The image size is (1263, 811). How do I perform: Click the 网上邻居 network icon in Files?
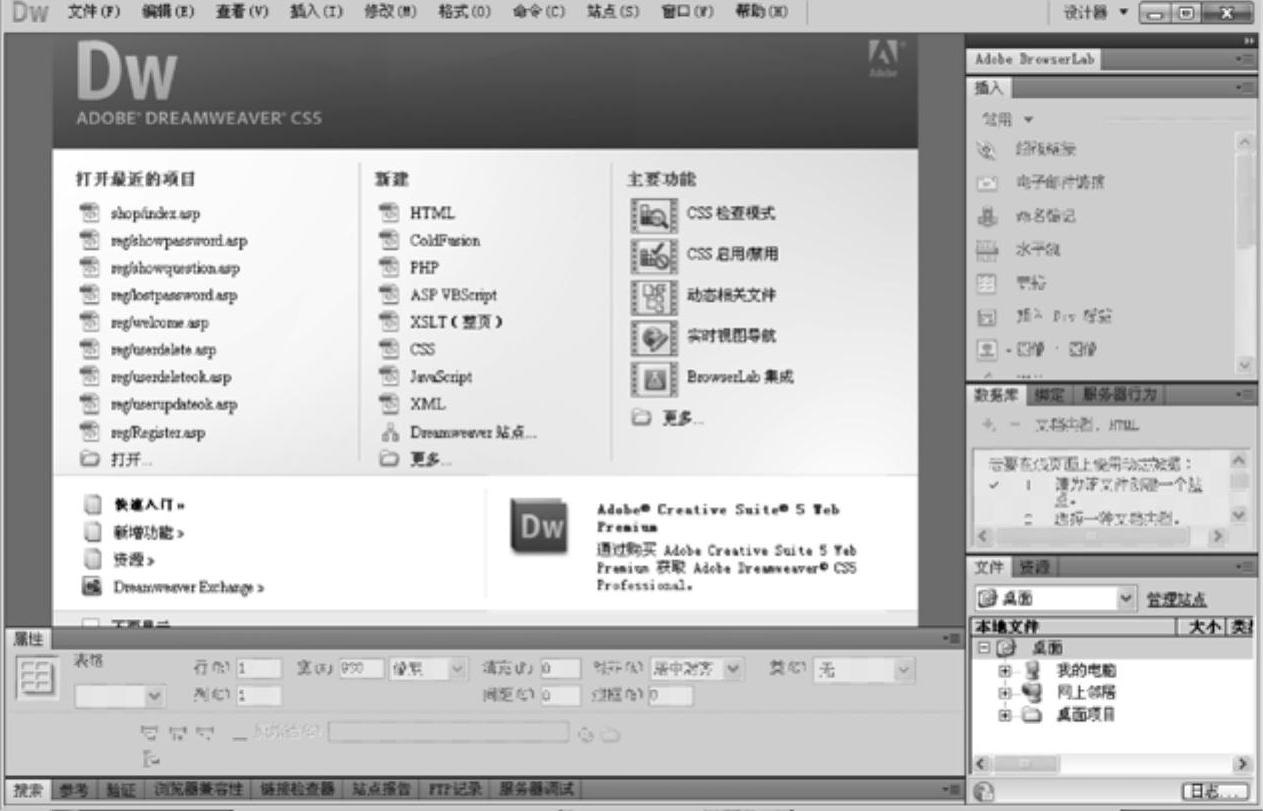1033,692
